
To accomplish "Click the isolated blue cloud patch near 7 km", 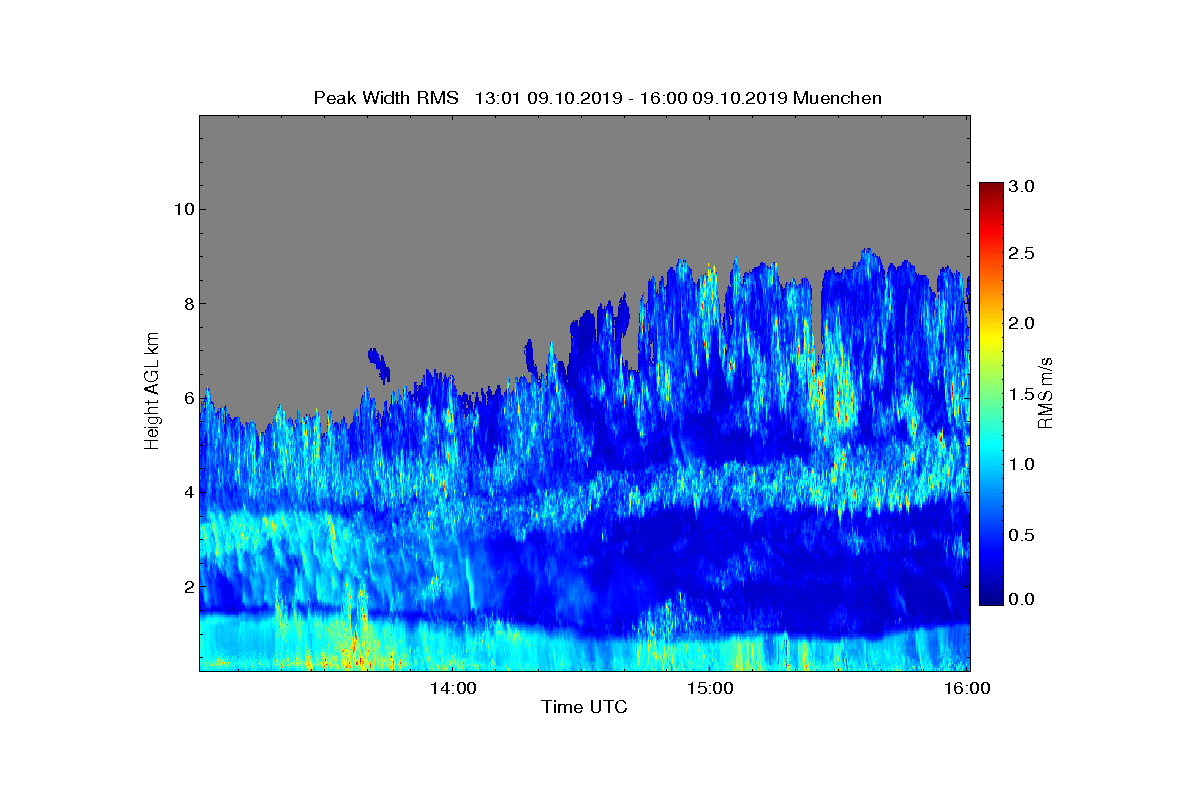I will point(378,364).
